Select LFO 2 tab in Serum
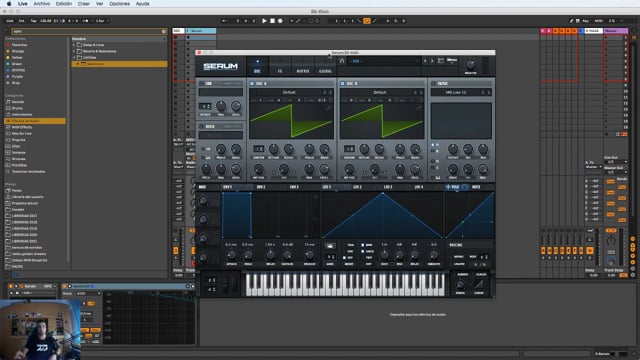This screenshot has height=360, width=640. pyautogui.click(x=357, y=187)
